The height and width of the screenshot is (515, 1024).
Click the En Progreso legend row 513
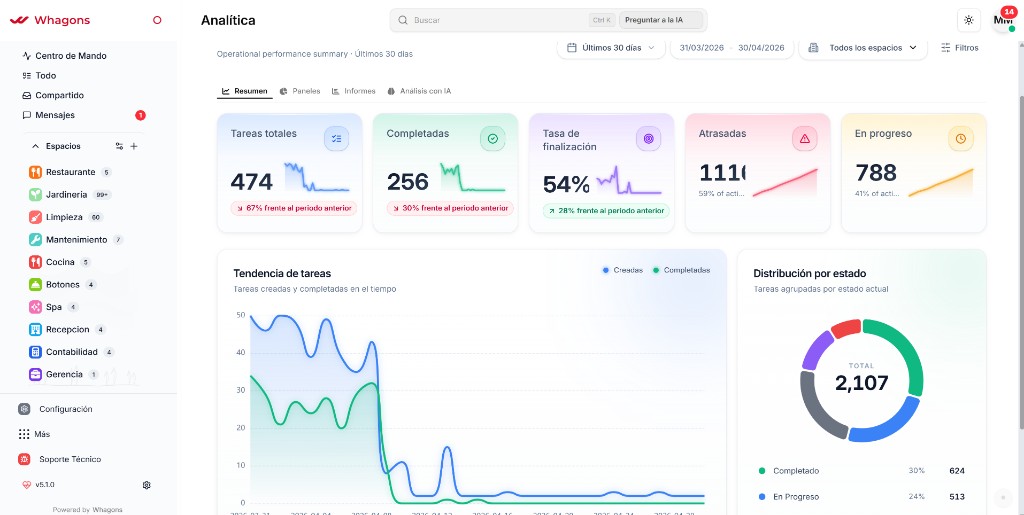coord(861,497)
